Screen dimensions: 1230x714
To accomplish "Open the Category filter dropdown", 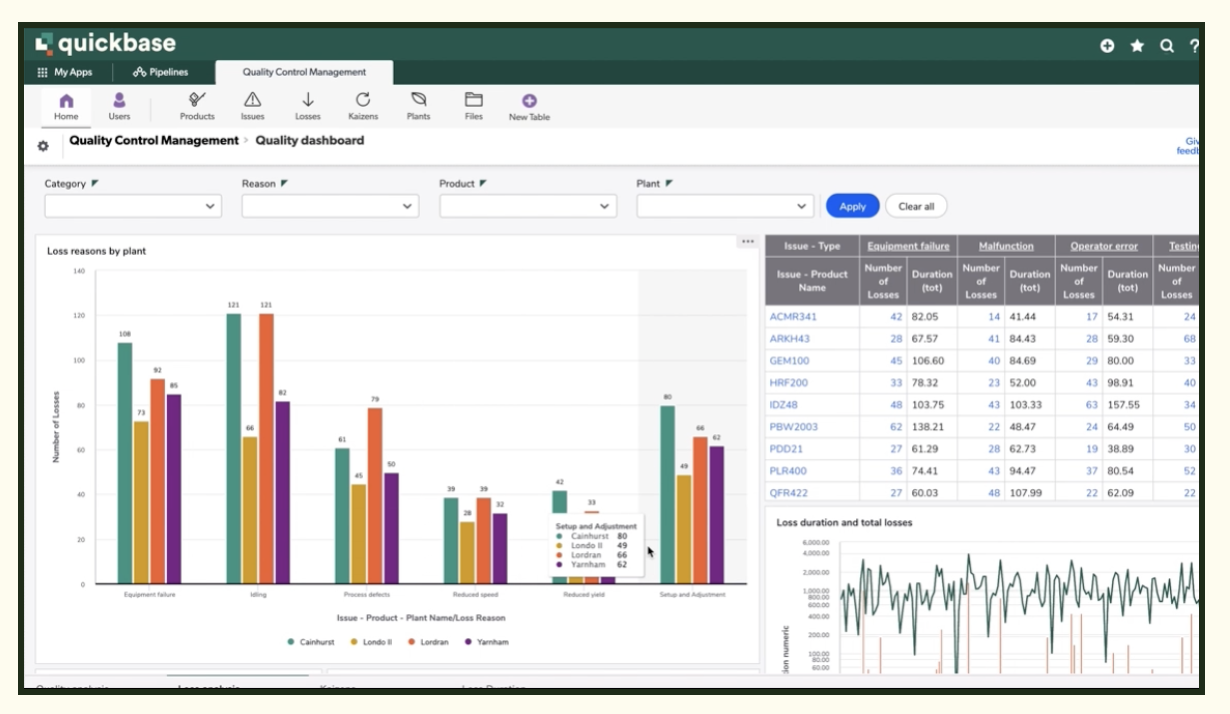I will click(x=133, y=206).
